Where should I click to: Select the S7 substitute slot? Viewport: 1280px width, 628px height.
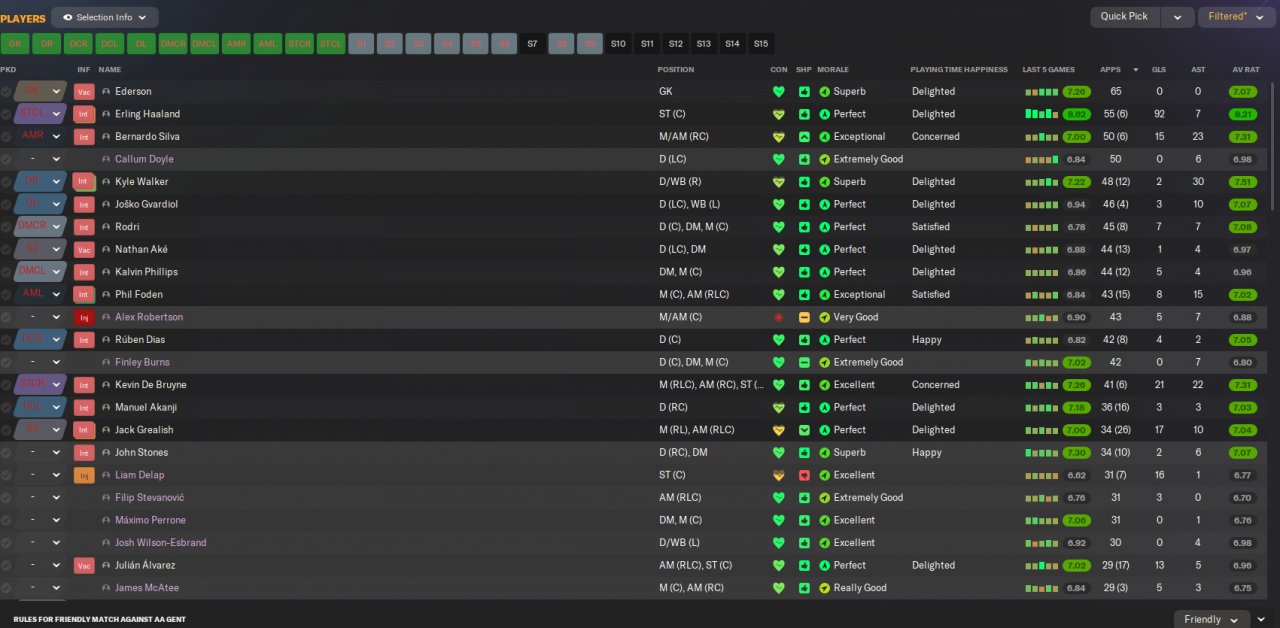532,44
